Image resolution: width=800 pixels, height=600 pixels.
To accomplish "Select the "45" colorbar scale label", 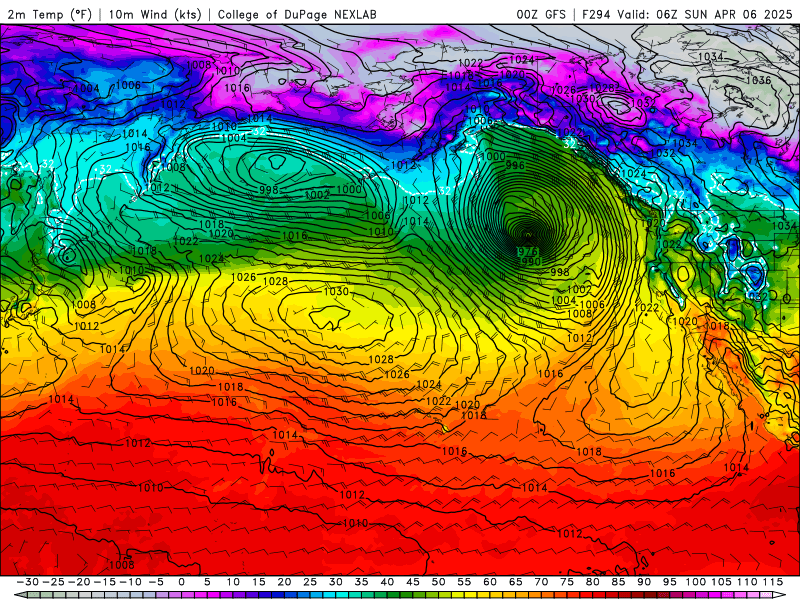I will click(412, 582).
